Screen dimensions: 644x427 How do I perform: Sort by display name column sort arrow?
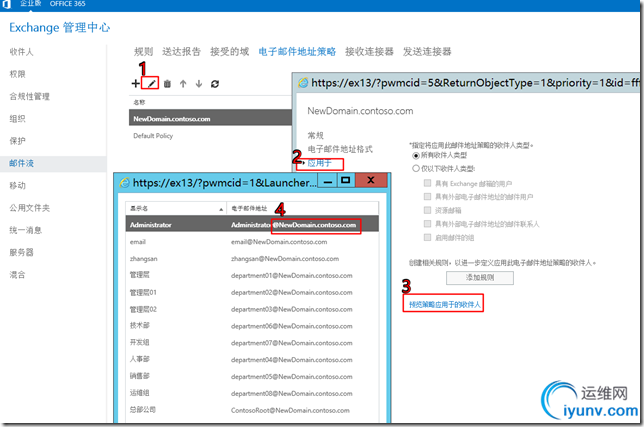221,209
